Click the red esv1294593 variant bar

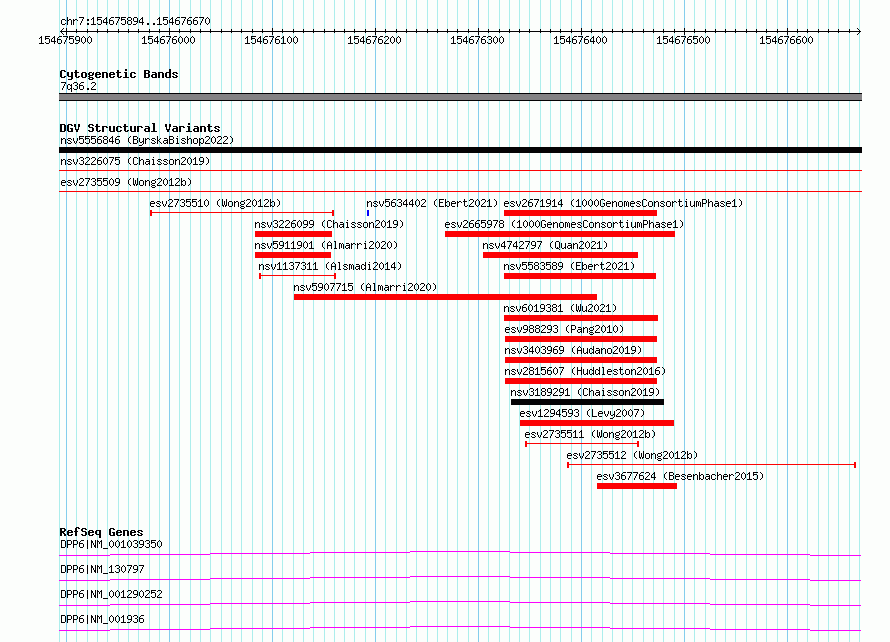point(597,423)
